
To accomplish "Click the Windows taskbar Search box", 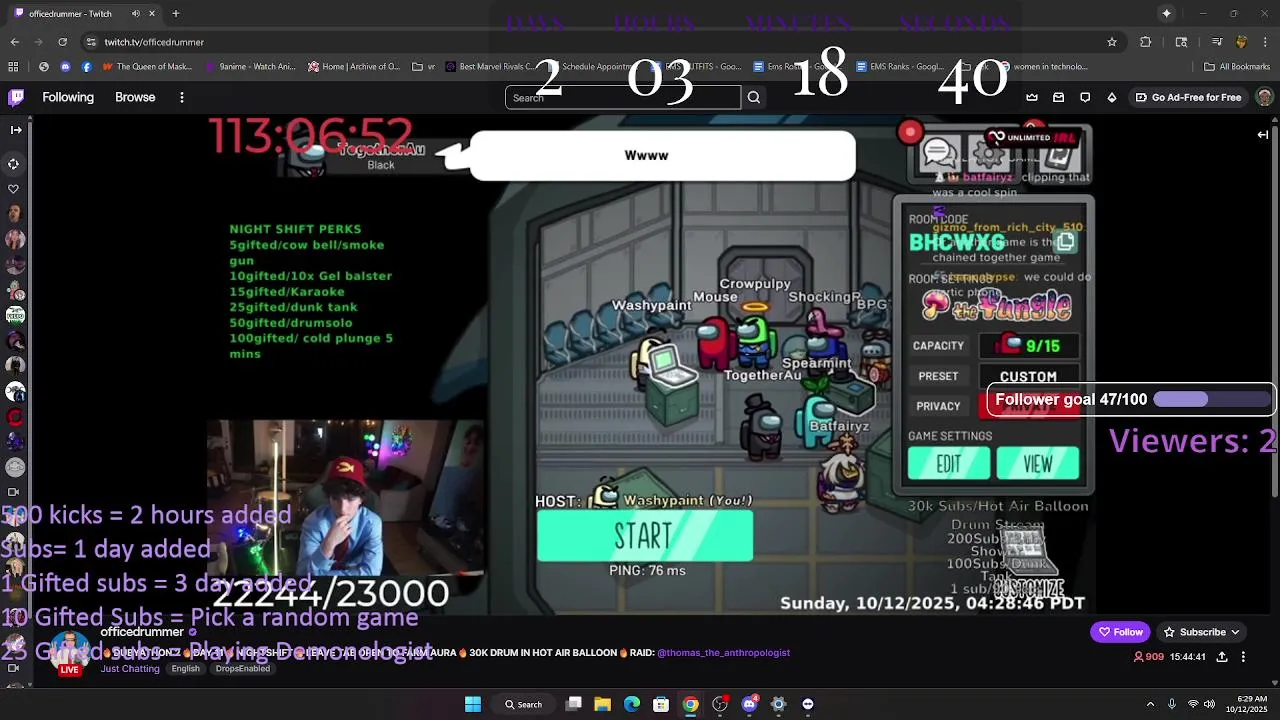I will (524, 704).
